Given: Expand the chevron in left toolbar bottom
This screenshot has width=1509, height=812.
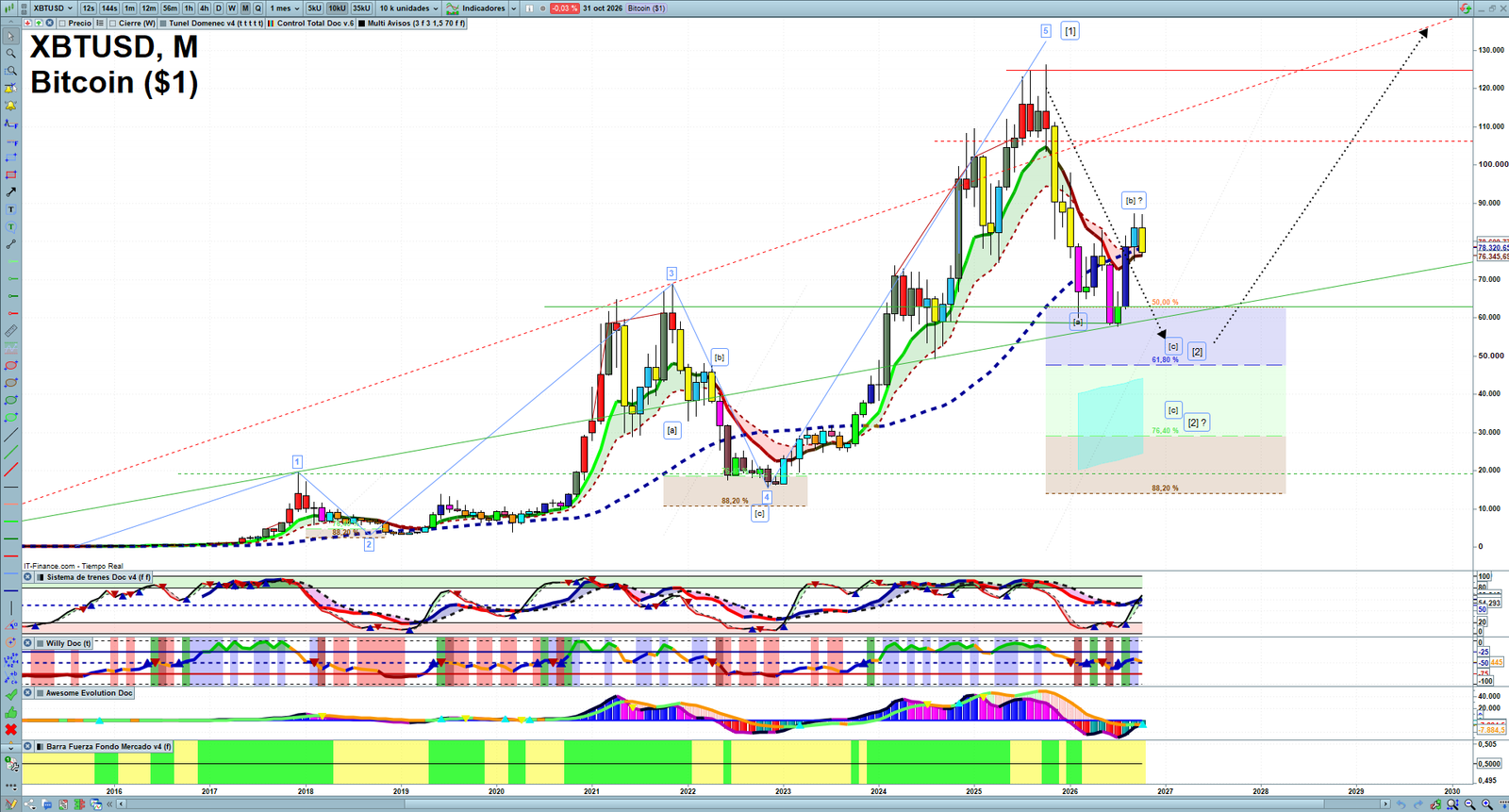Looking at the screenshot, I should point(10,747).
